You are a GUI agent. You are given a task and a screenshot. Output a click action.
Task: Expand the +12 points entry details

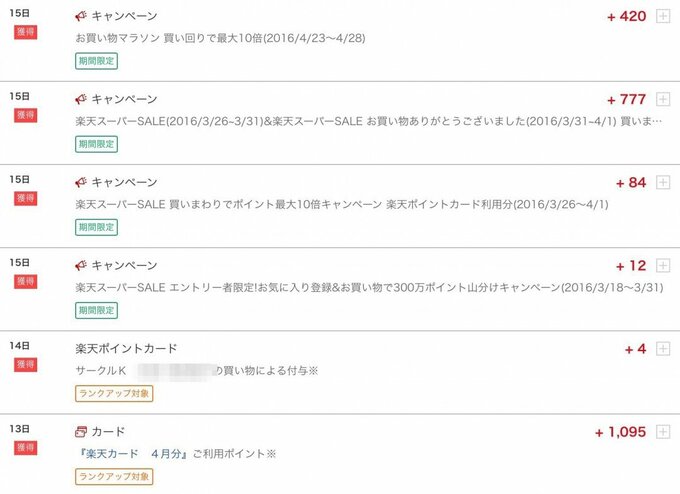pos(662,265)
